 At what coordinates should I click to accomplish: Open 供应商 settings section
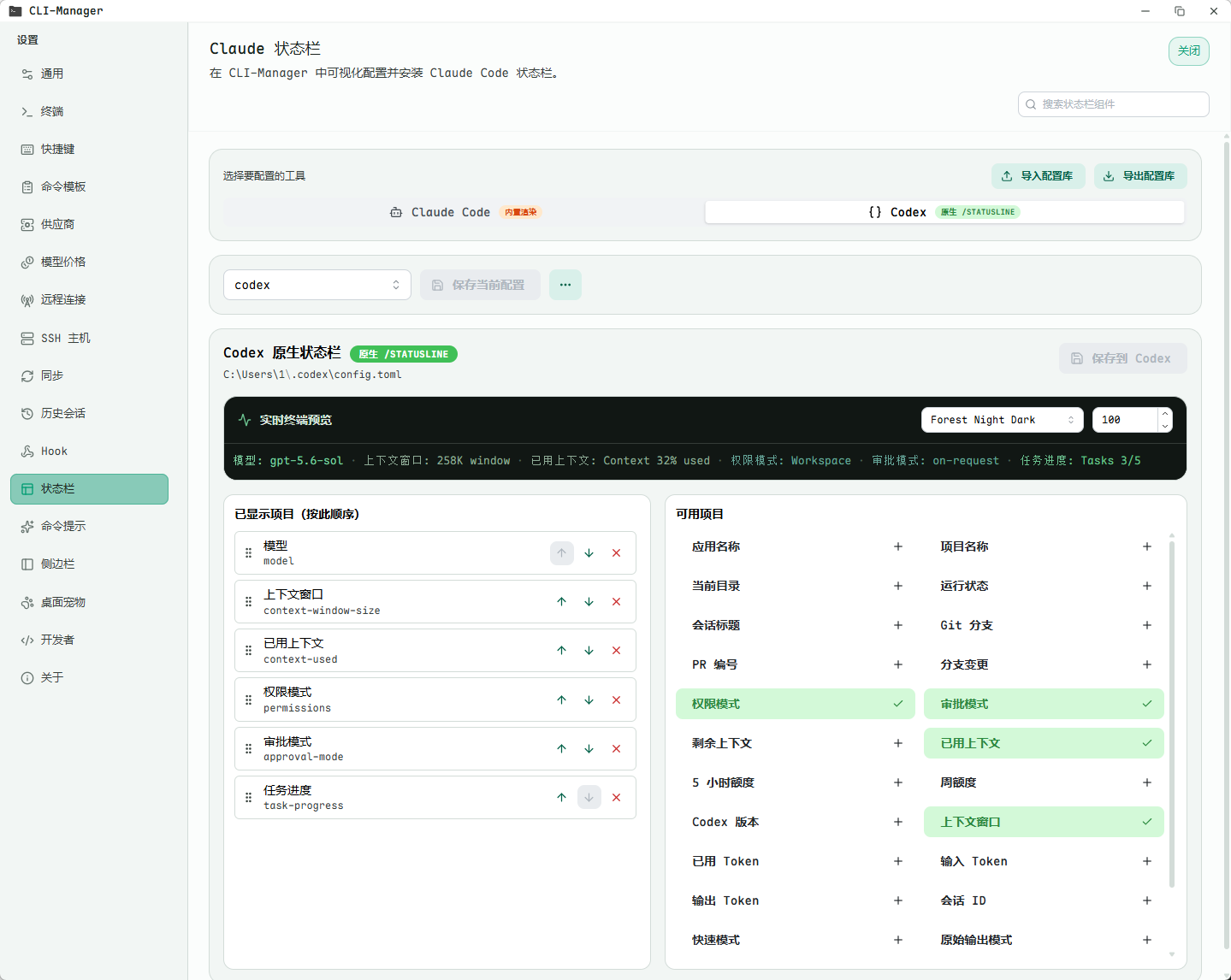[89, 224]
